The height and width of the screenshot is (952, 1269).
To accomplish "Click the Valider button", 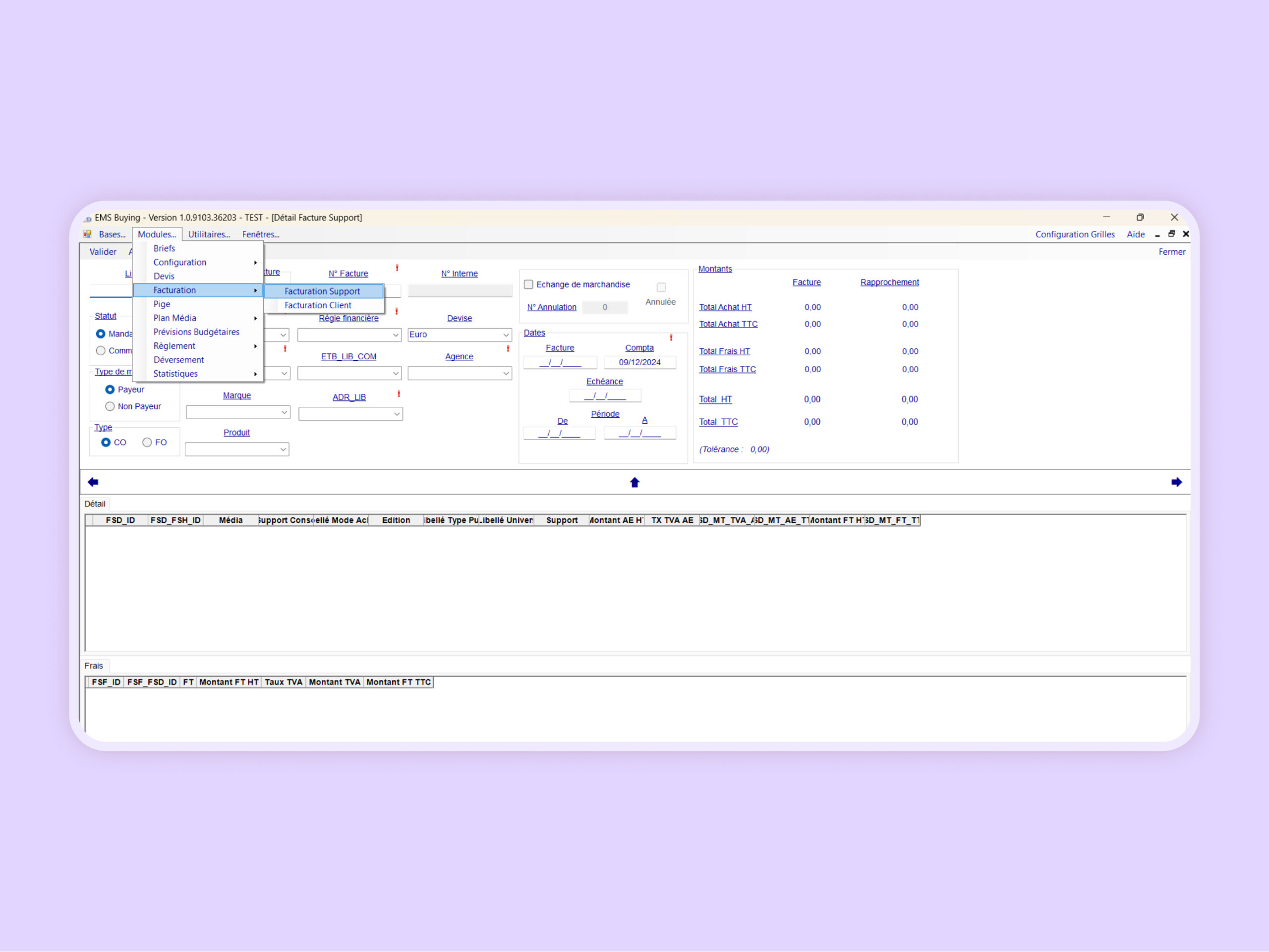I will tap(103, 251).
